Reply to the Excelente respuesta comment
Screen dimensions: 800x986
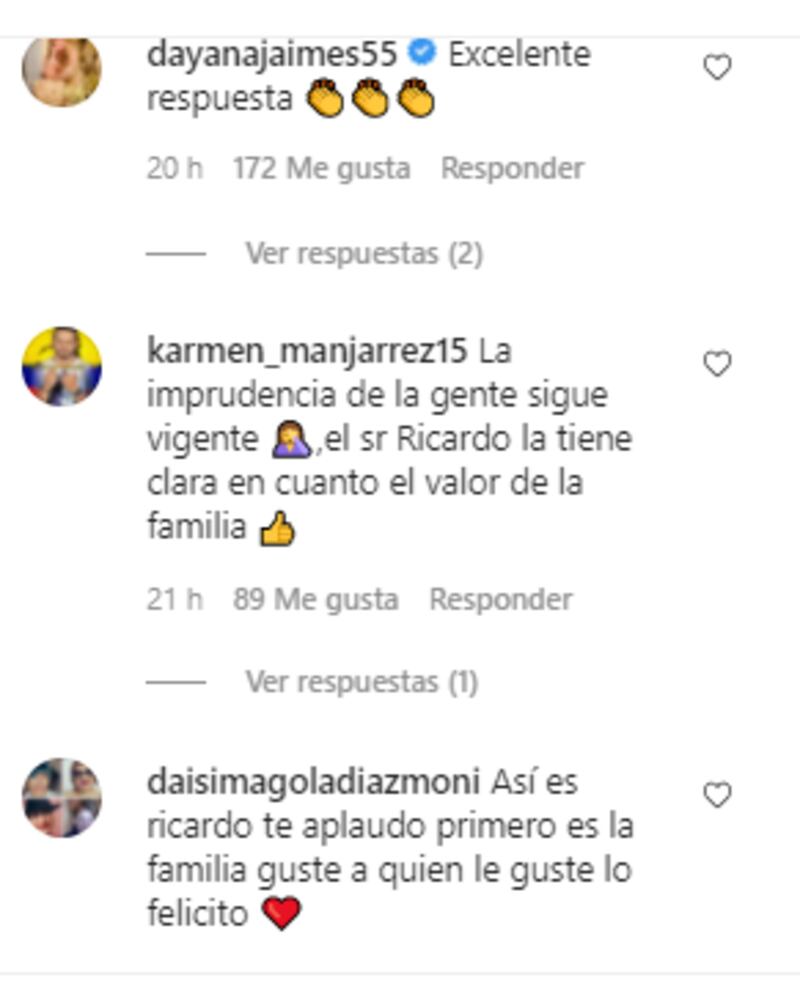tap(513, 168)
